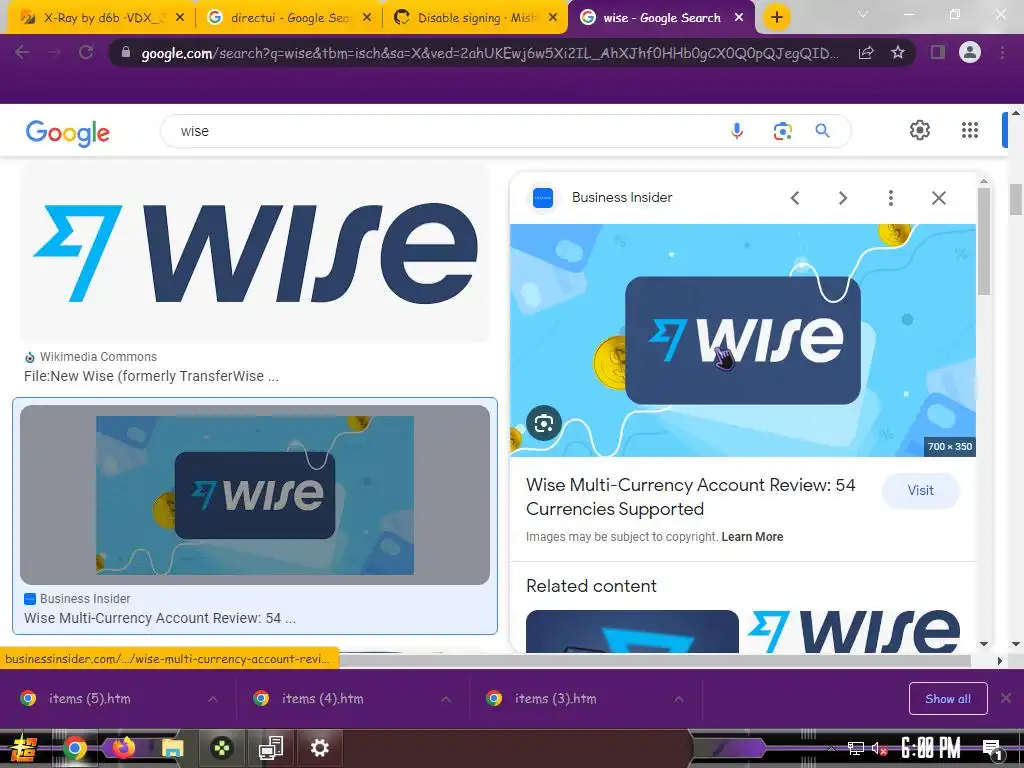
Task: Open the notification center icon
Action: point(992,749)
